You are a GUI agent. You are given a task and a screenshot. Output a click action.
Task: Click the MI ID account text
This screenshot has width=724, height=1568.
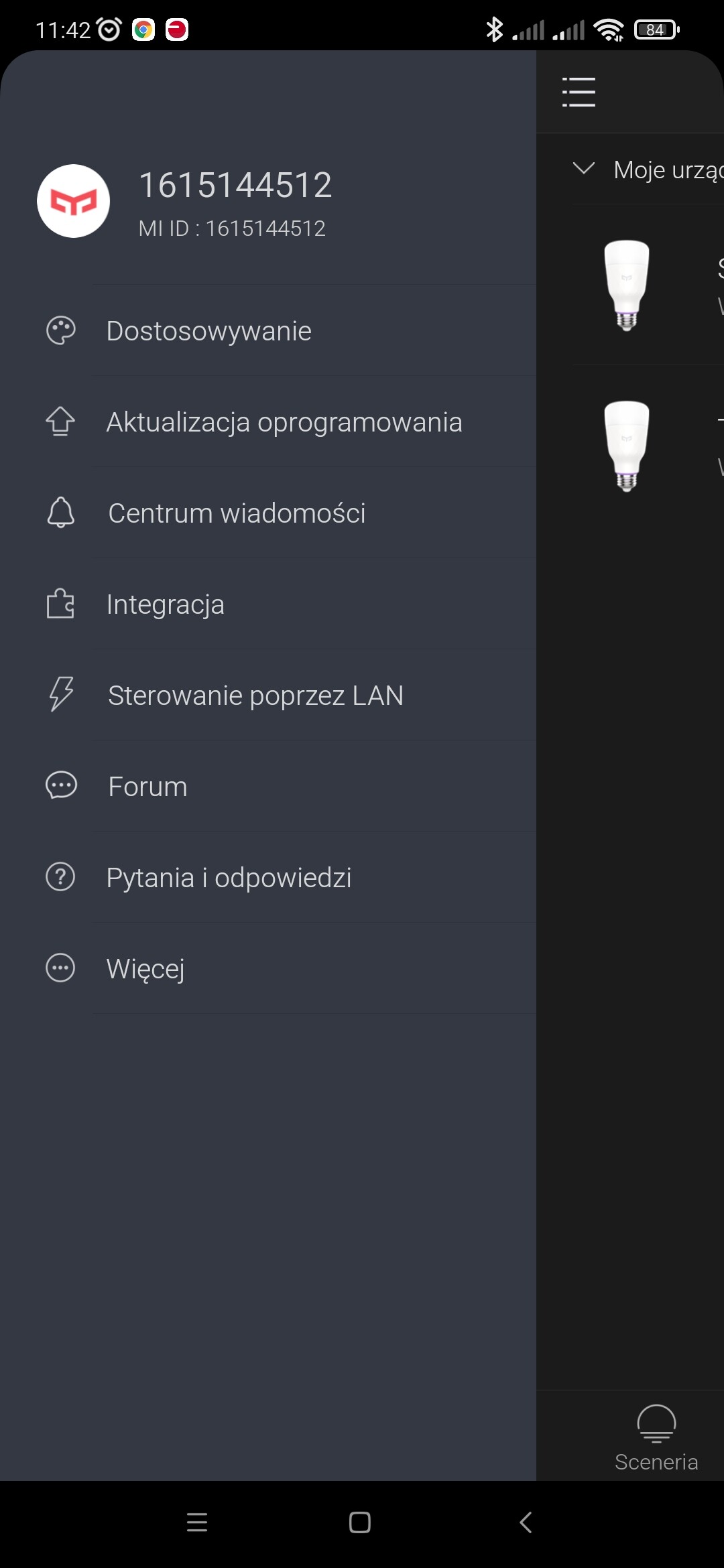tap(232, 228)
